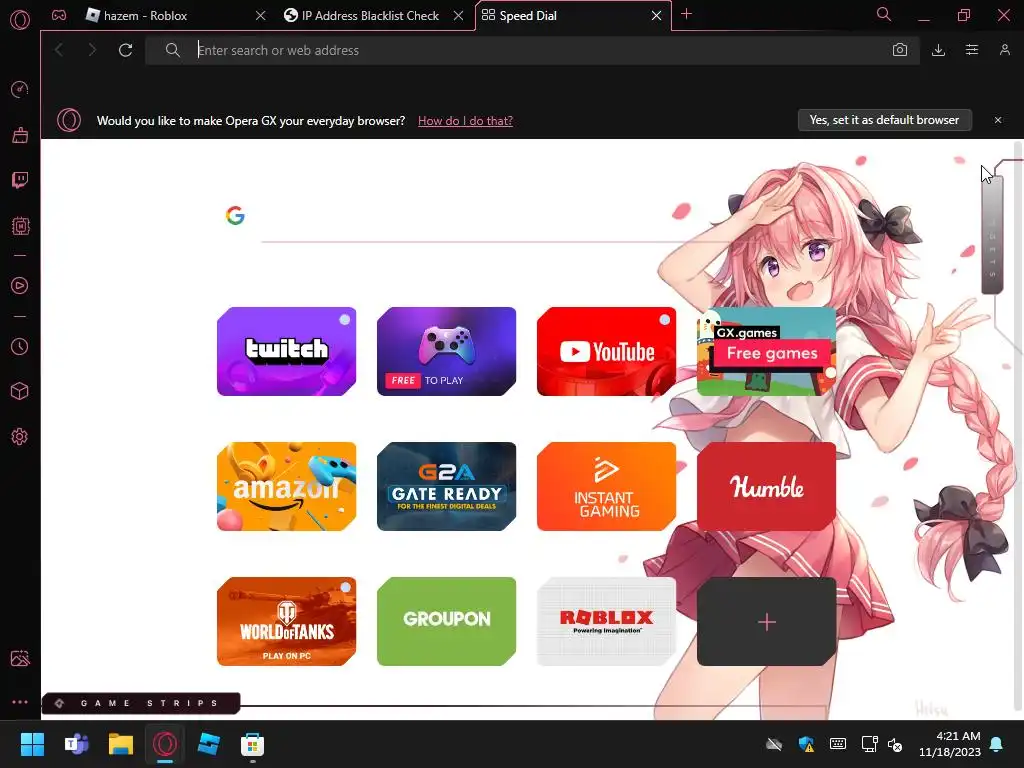Dismiss the default browser notification bar
Image resolution: width=1024 pixels, height=768 pixels.
pyautogui.click(x=998, y=120)
